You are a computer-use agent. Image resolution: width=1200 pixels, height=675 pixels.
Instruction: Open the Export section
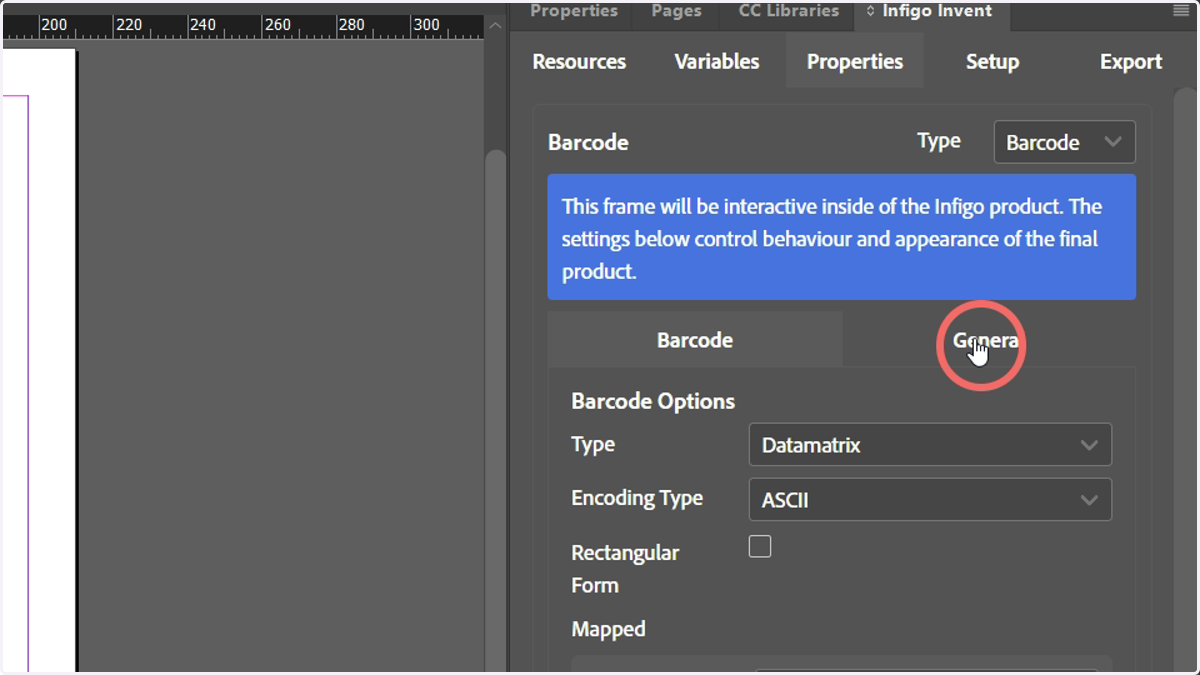coord(1131,62)
